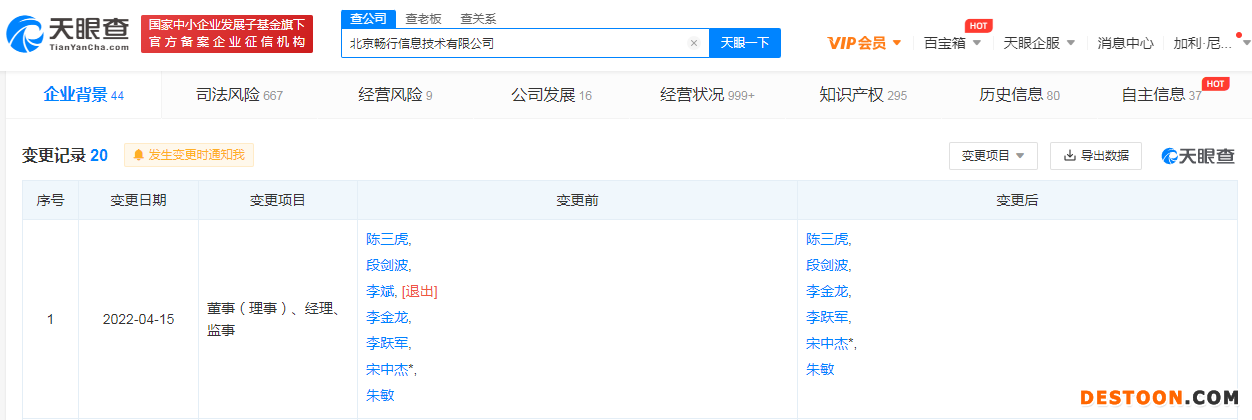Click the 天眼一下 search button
1252x420 pixels.
click(x=745, y=43)
